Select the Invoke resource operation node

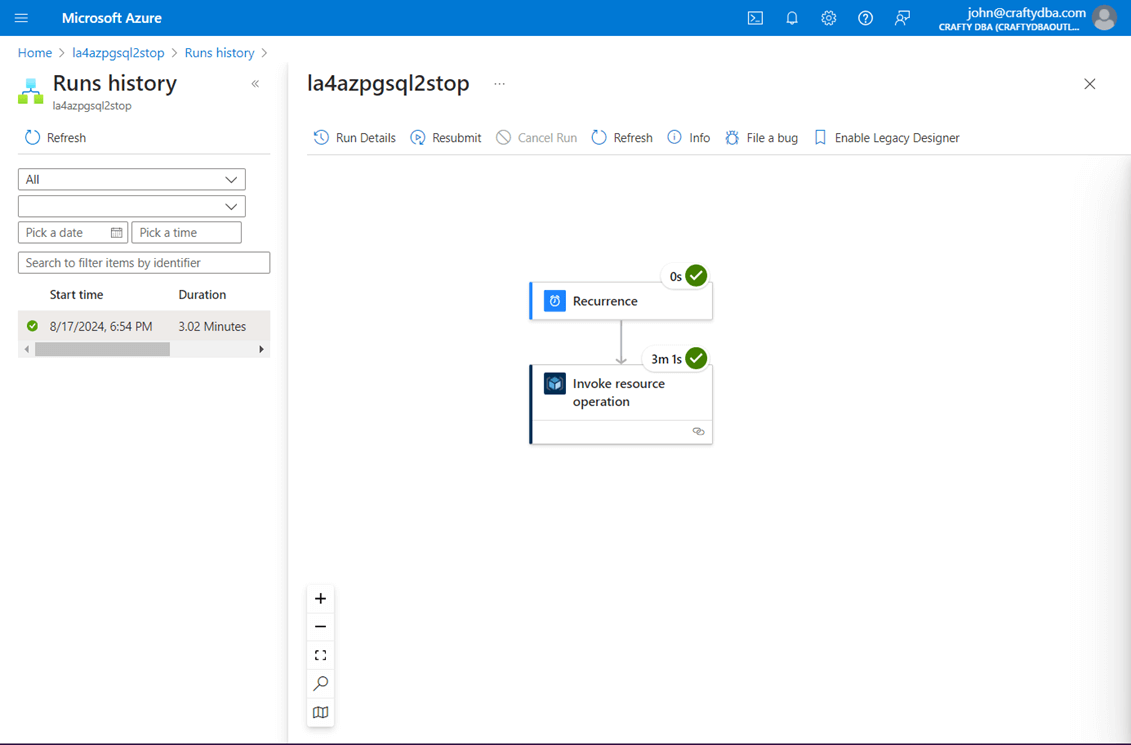(x=621, y=404)
